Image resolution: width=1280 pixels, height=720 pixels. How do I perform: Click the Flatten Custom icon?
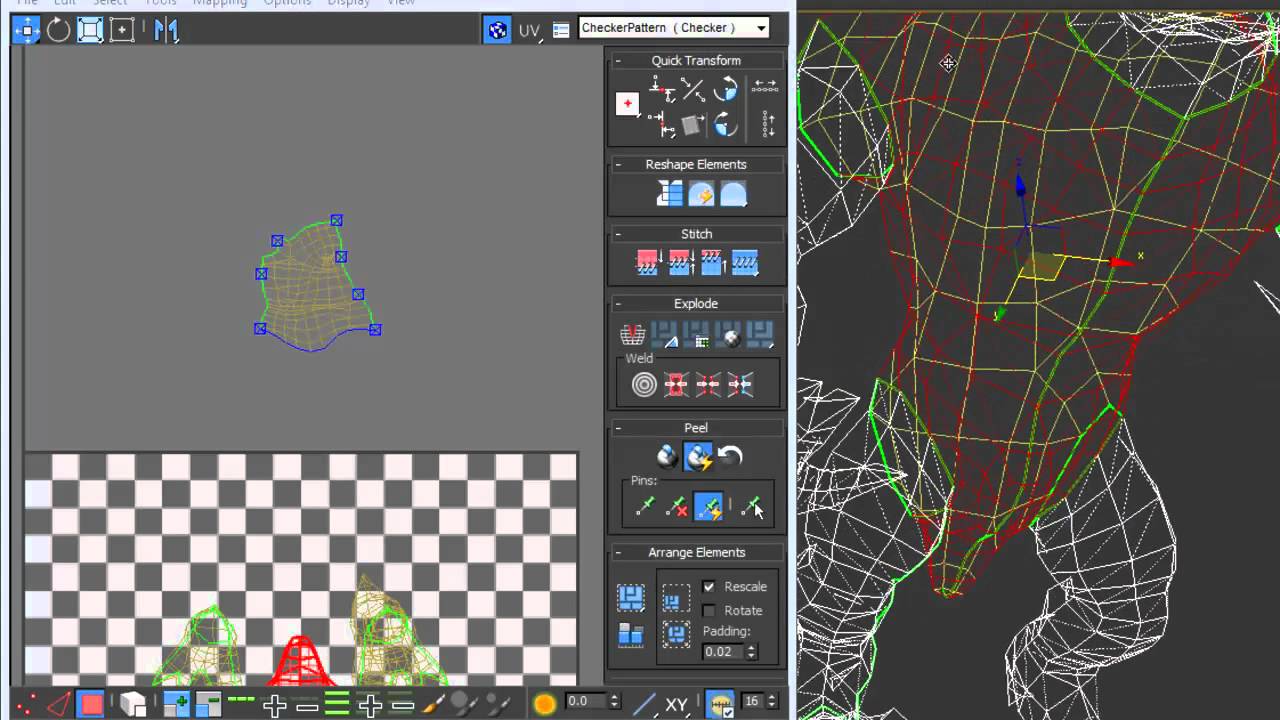pos(761,334)
